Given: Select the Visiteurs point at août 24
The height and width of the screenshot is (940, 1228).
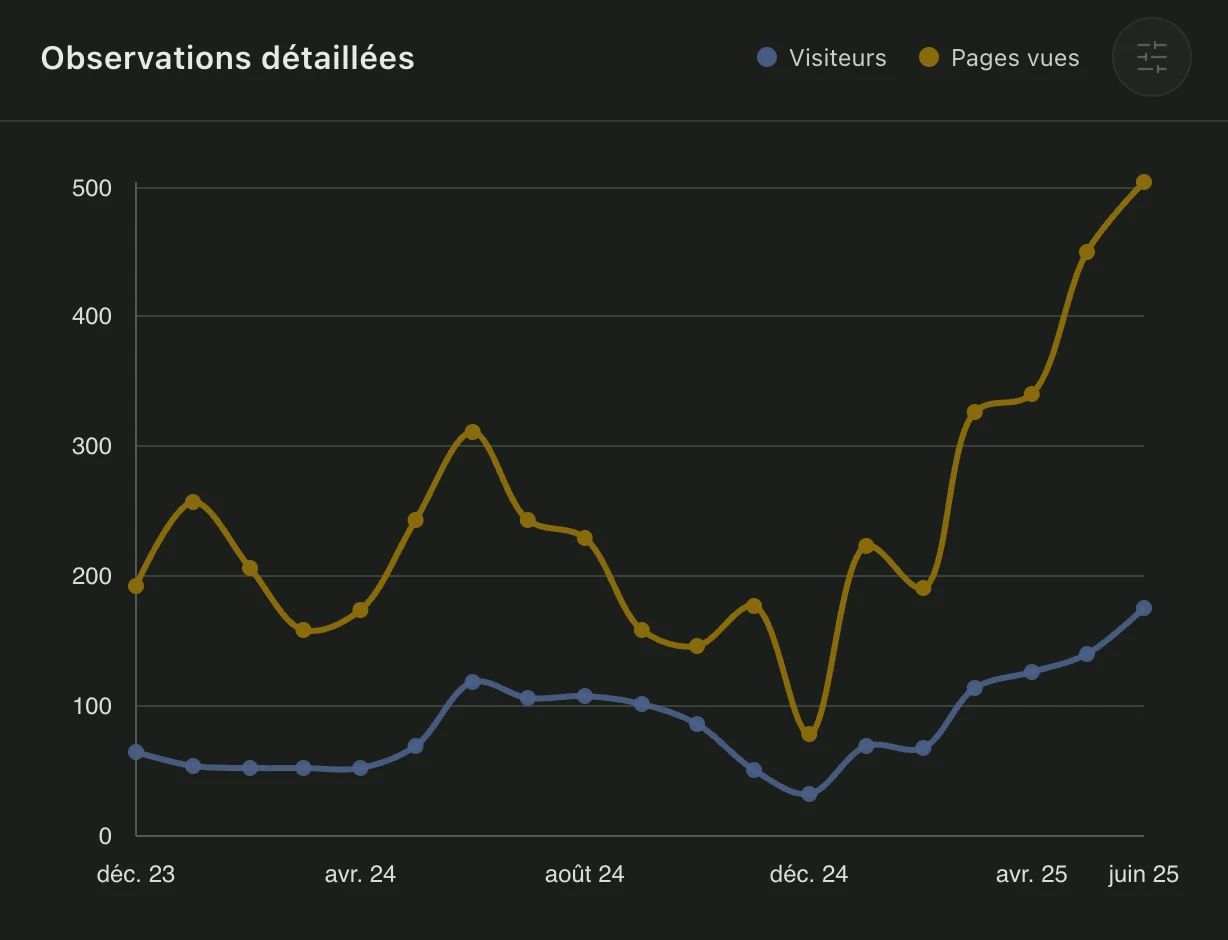Looking at the screenshot, I should [x=585, y=696].
